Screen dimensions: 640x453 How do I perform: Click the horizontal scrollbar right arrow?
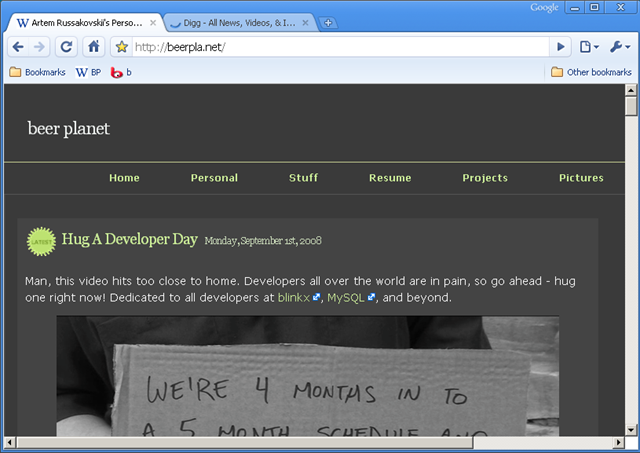[x=619, y=442]
